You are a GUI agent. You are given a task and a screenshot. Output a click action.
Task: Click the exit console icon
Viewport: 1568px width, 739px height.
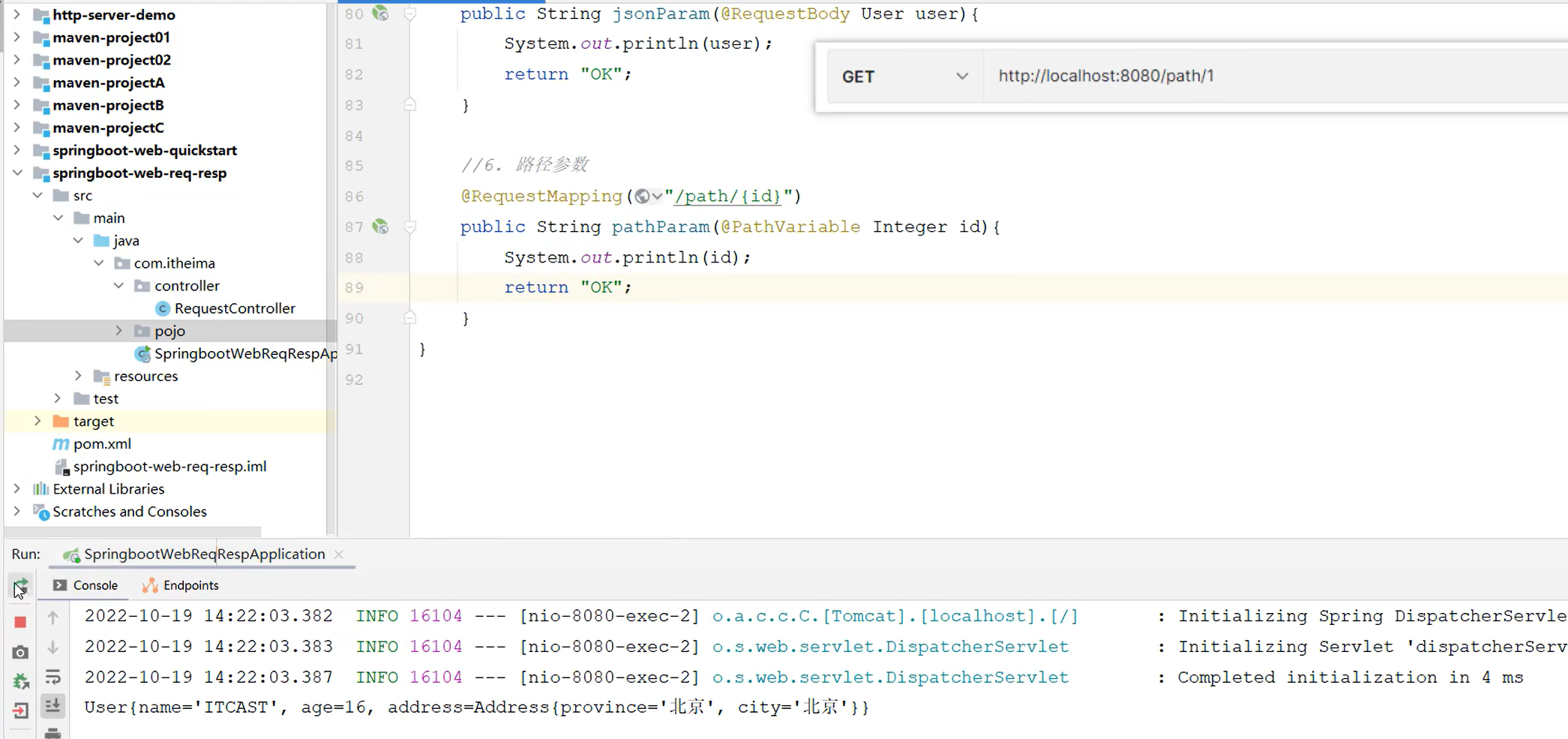(x=20, y=709)
